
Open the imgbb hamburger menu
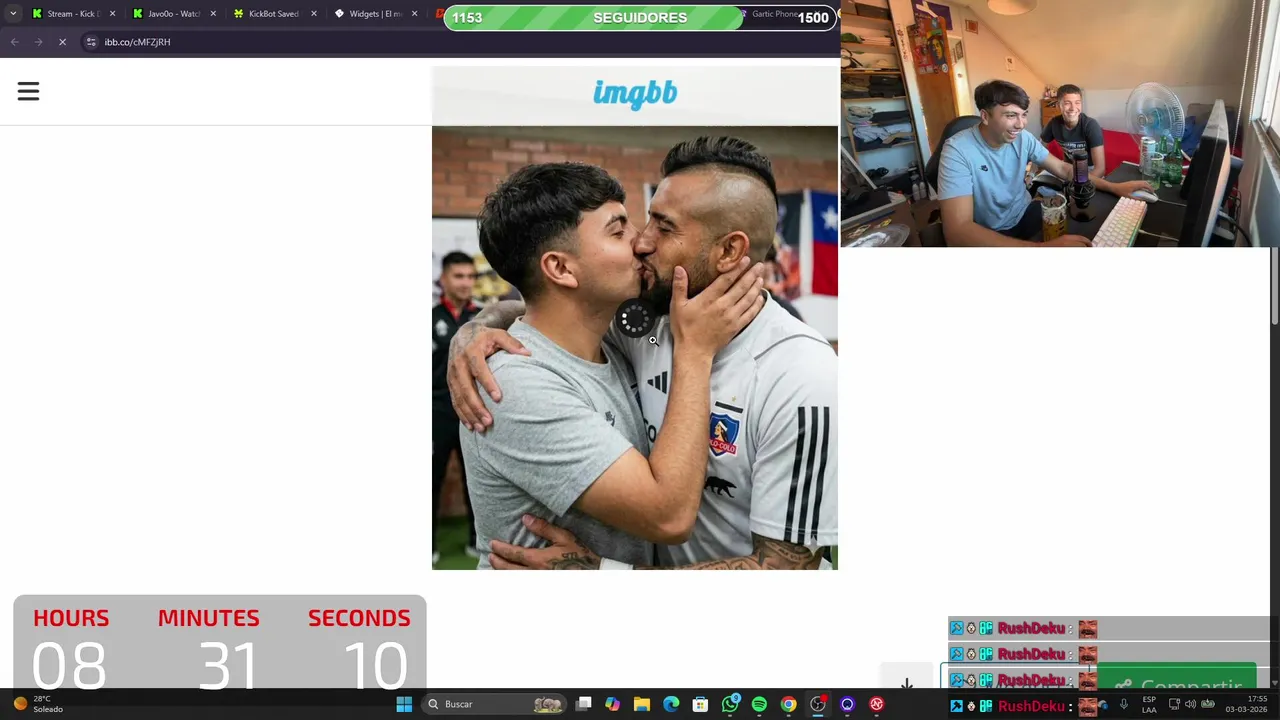point(28,92)
